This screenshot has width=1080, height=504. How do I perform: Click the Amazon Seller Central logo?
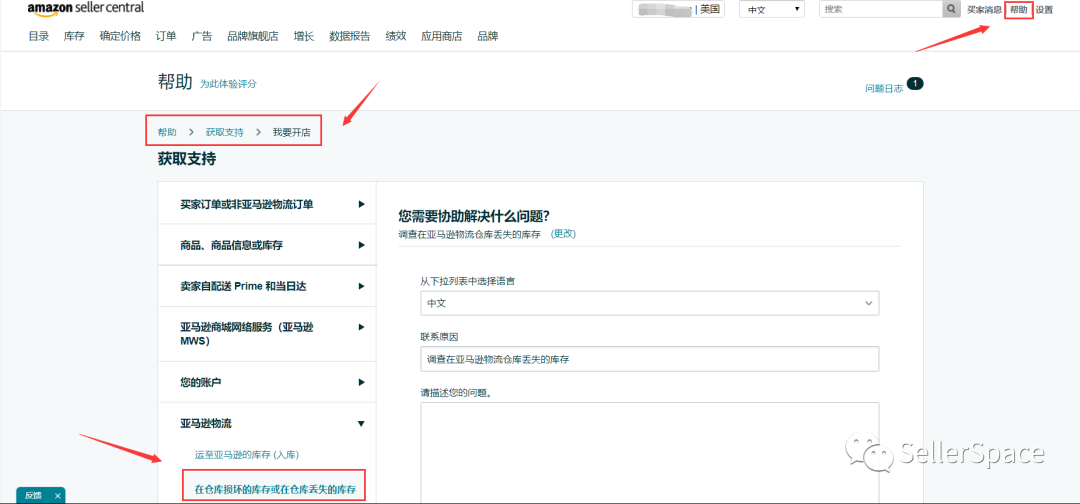[x=86, y=8]
